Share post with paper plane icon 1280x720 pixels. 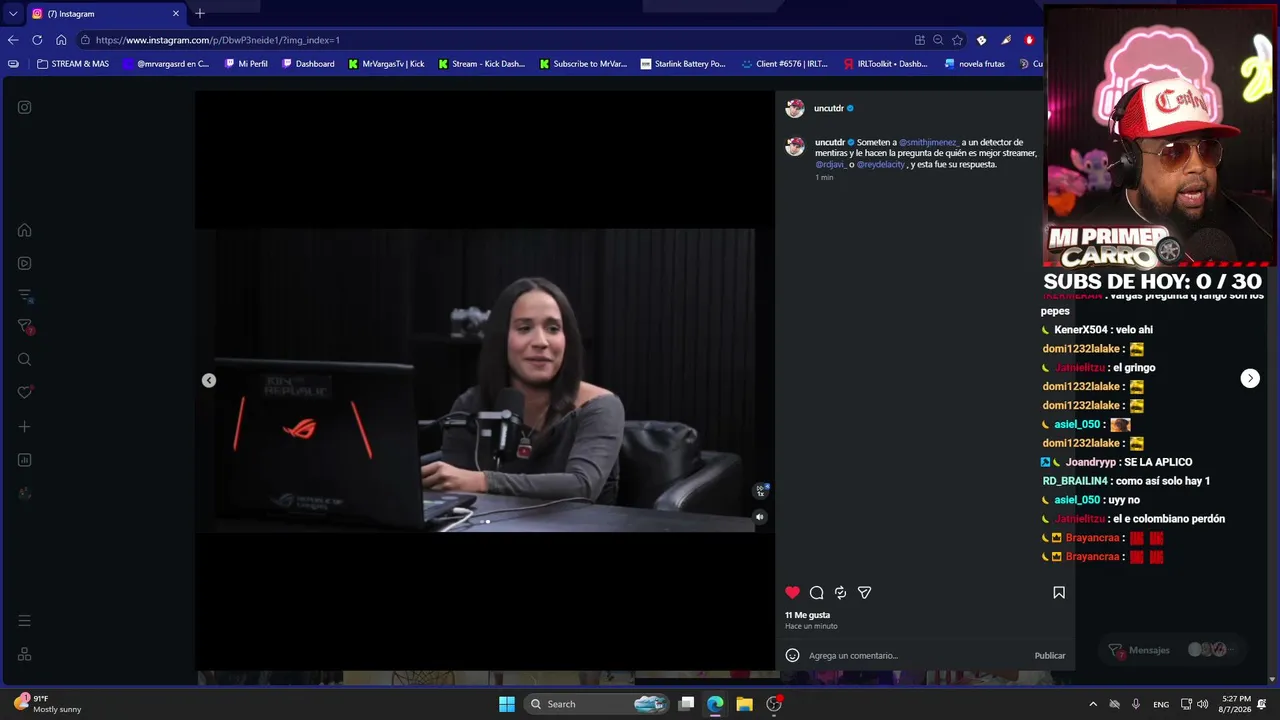tap(865, 592)
